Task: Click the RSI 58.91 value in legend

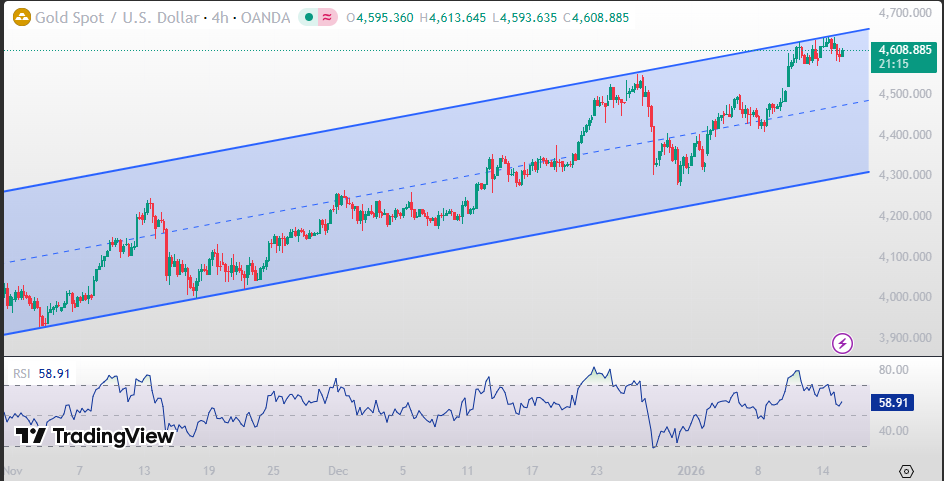Action: (54, 373)
